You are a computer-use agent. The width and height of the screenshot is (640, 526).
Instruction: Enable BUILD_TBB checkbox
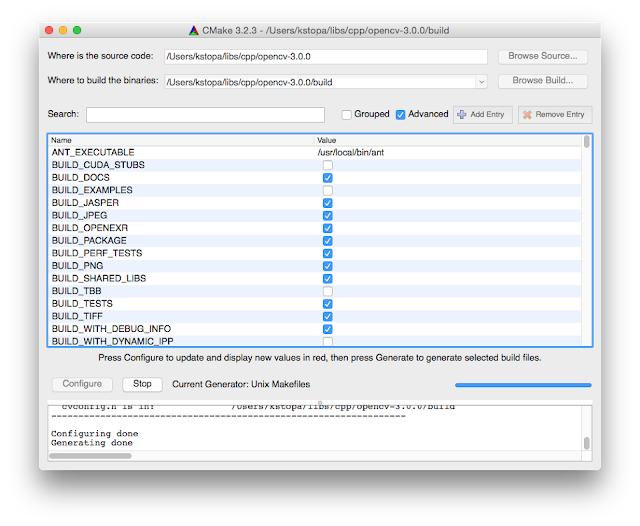pos(328,291)
